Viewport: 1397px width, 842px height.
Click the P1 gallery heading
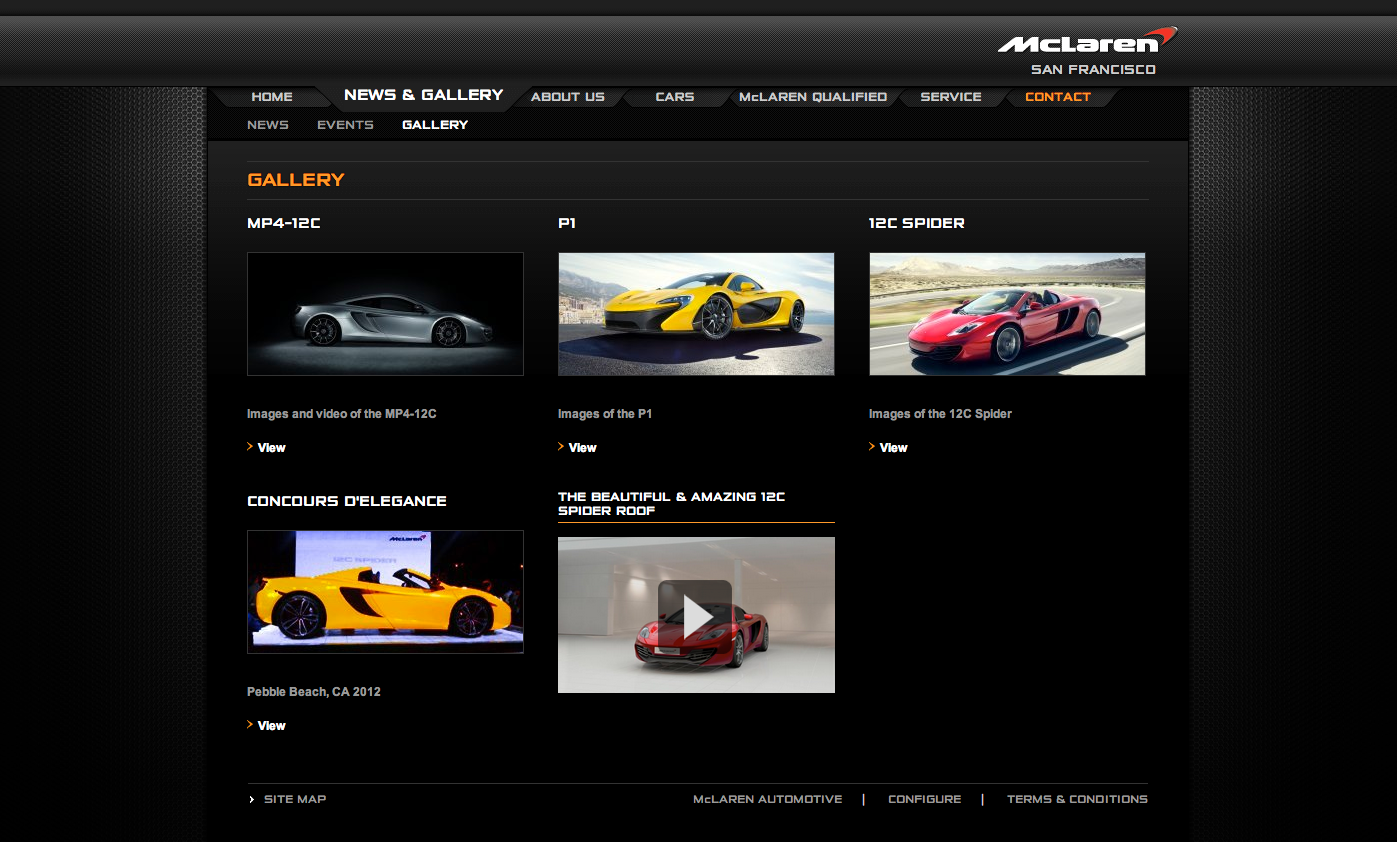(x=567, y=223)
